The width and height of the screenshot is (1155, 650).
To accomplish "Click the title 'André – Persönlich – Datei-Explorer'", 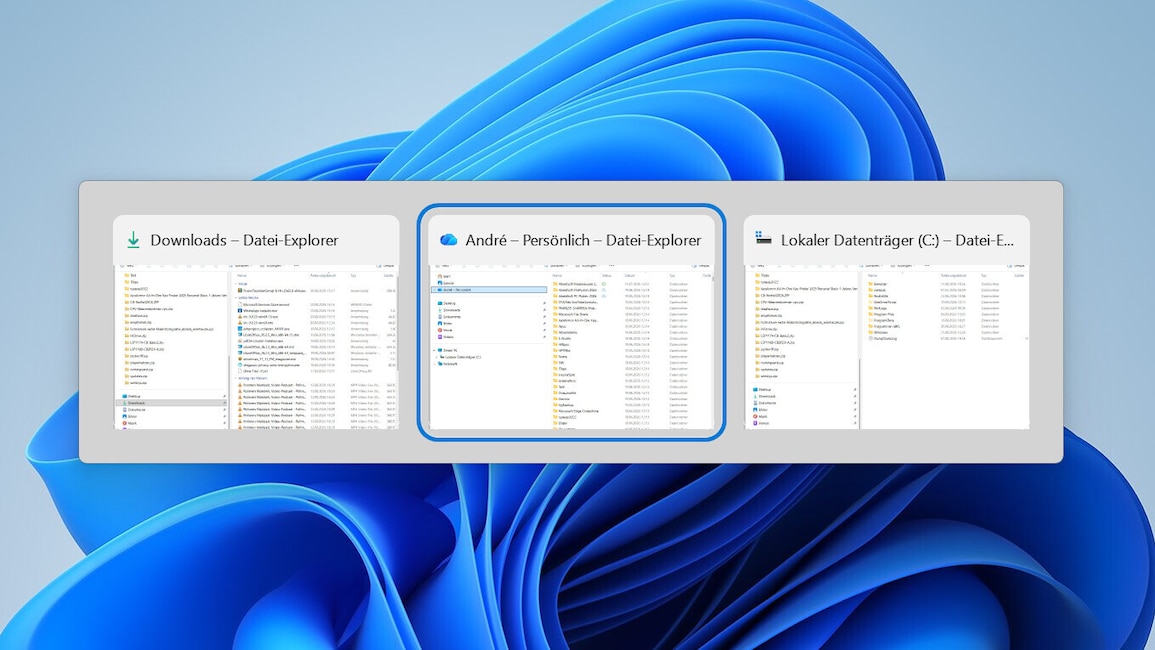I will click(583, 240).
